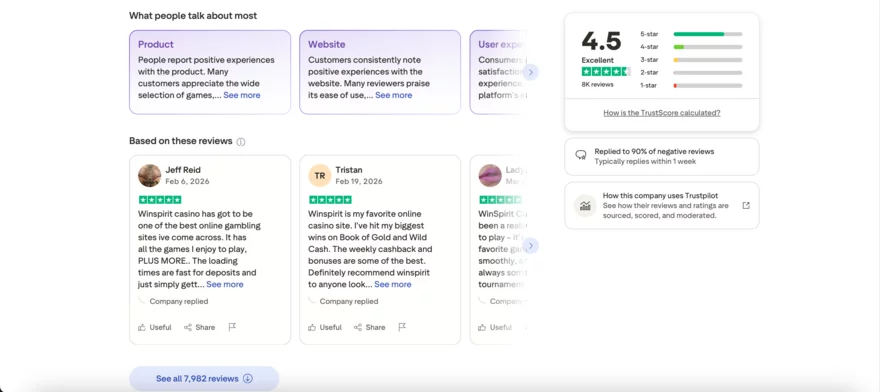The height and width of the screenshot is (392, 880).
Task: Expand See more in Product card
Action: 242,95
